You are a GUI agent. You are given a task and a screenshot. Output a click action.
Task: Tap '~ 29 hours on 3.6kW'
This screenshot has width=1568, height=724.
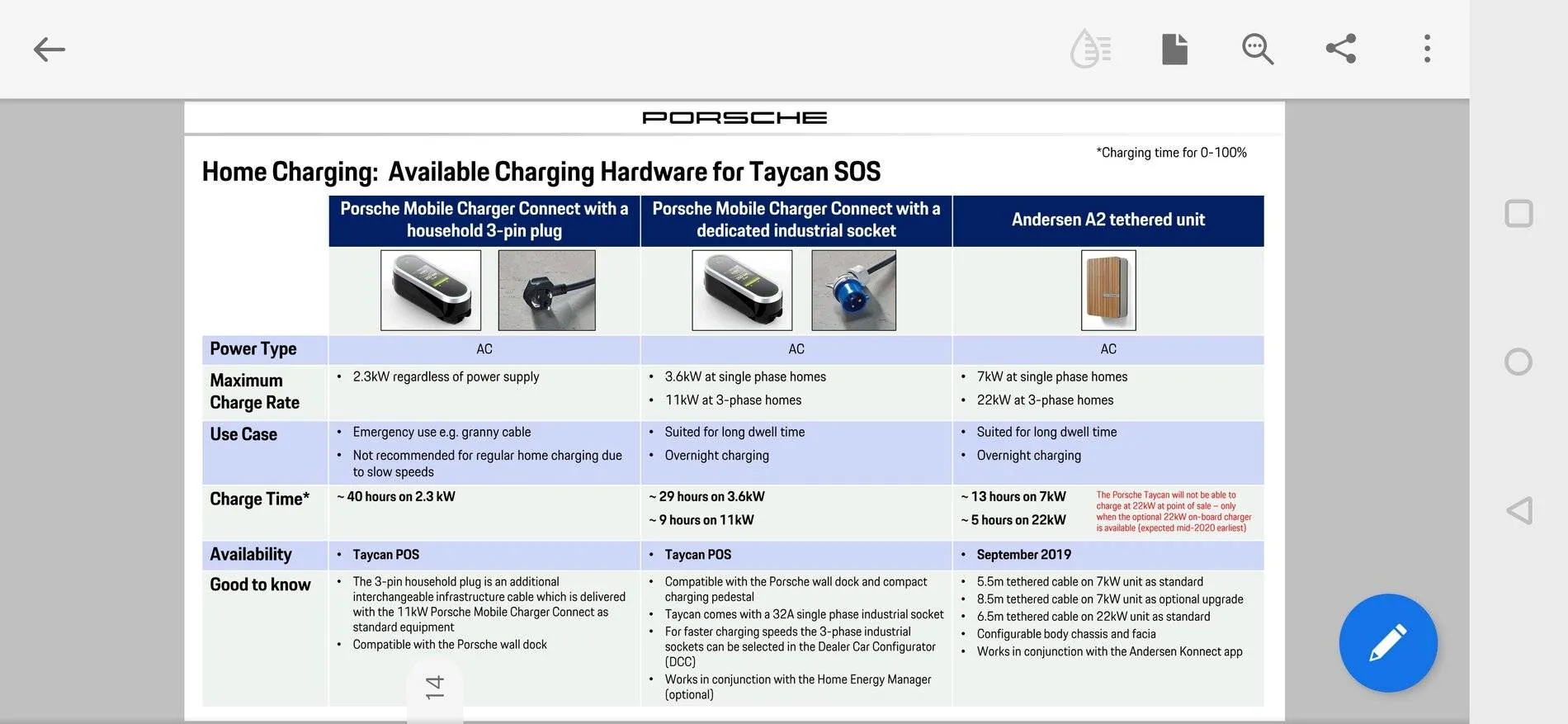tap(706, 496)
